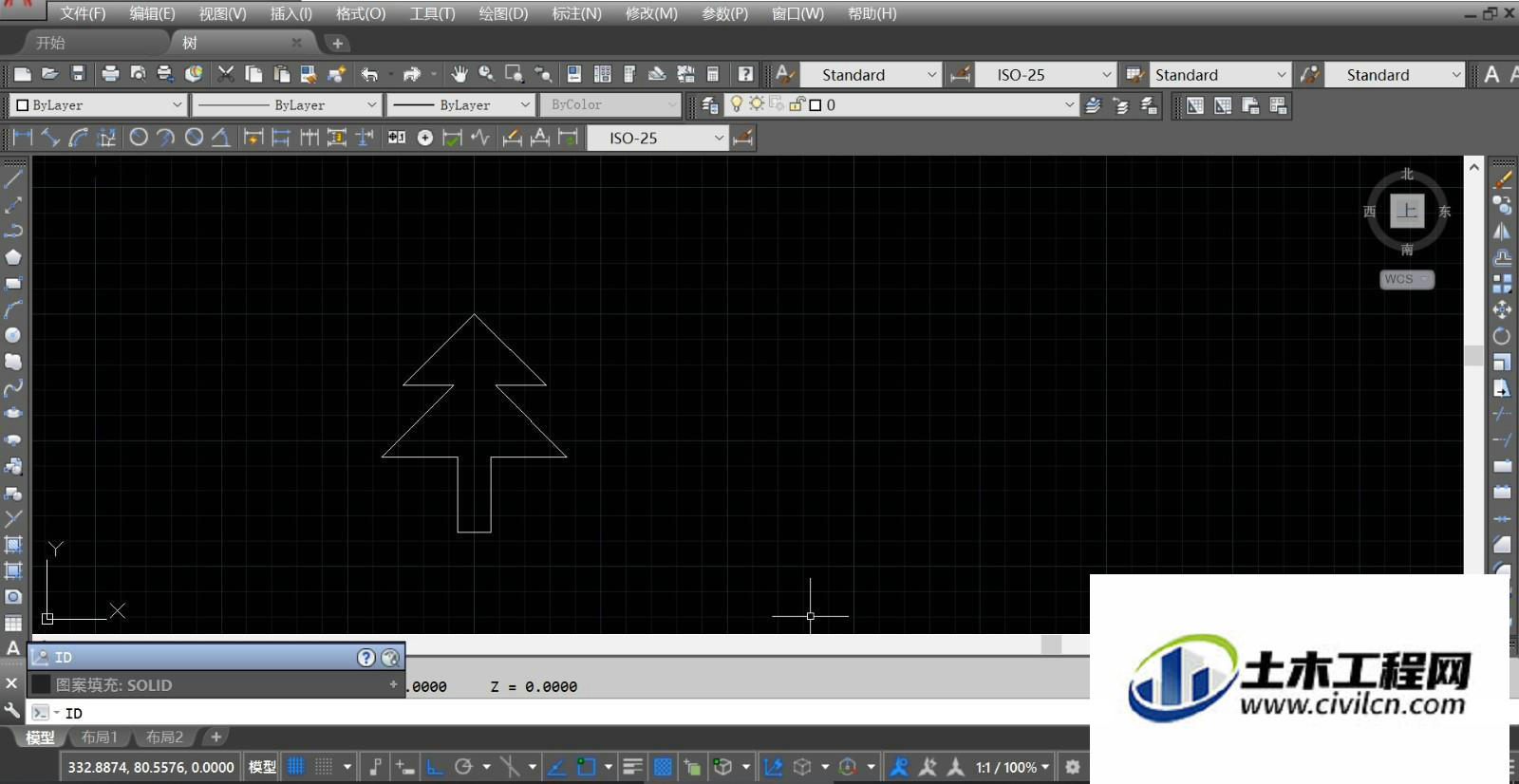Click the Rotate modify tool
The image size is (1519, 784).
1502,335
